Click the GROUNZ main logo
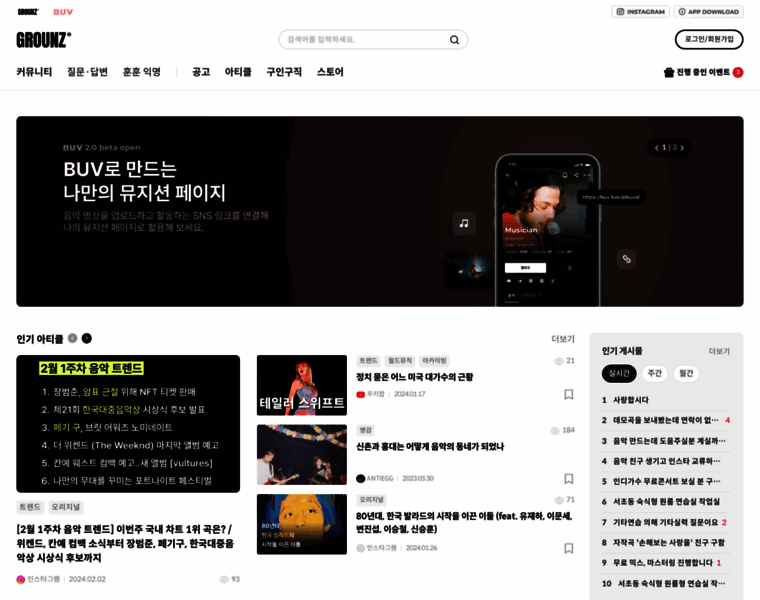This screenshot has width=760, height=600. tap(44, 40)
